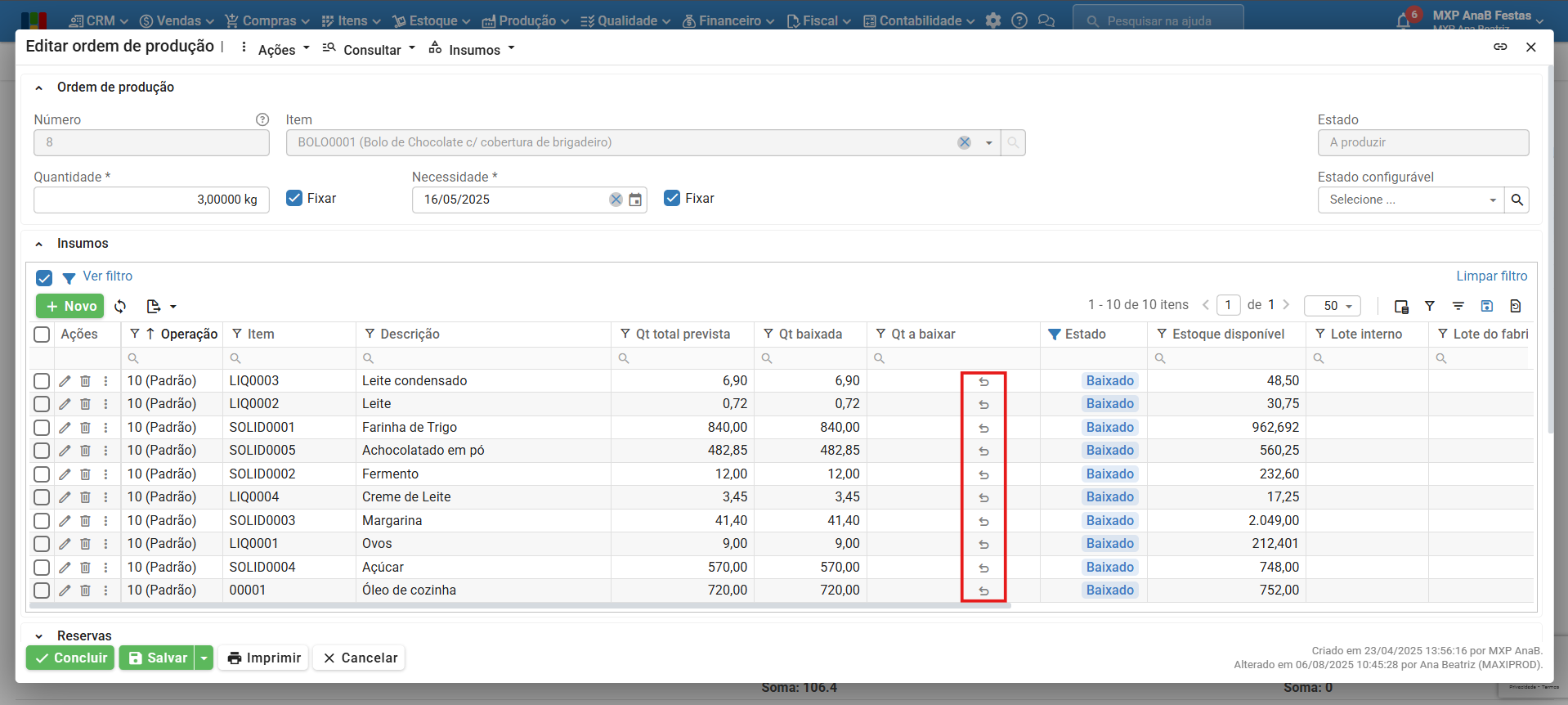Viewport: 1568px width, 705px height.
Task: Click the Concluir button
Action: coord(71,658)
